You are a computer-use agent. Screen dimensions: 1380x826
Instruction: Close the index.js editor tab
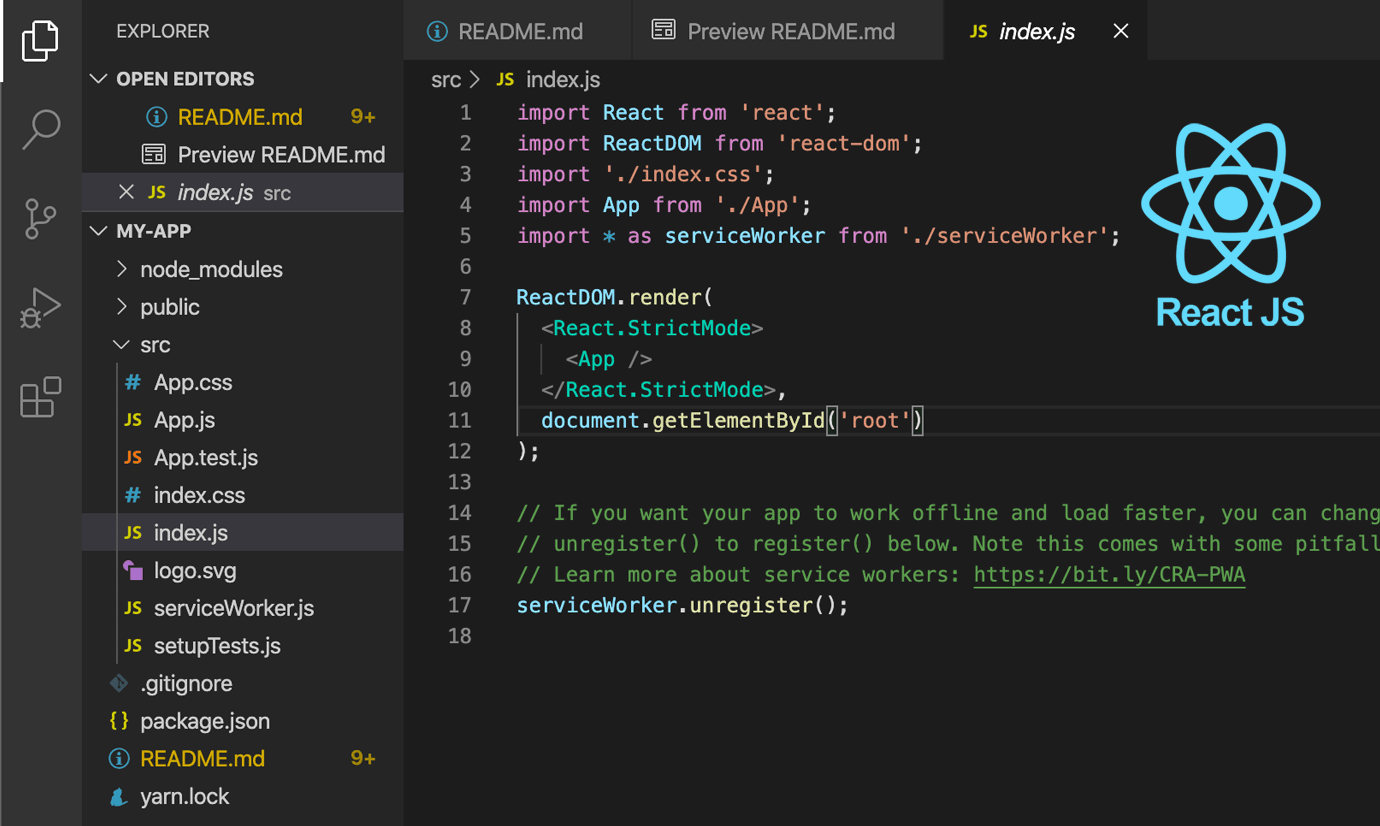(x=1120, y=31)
